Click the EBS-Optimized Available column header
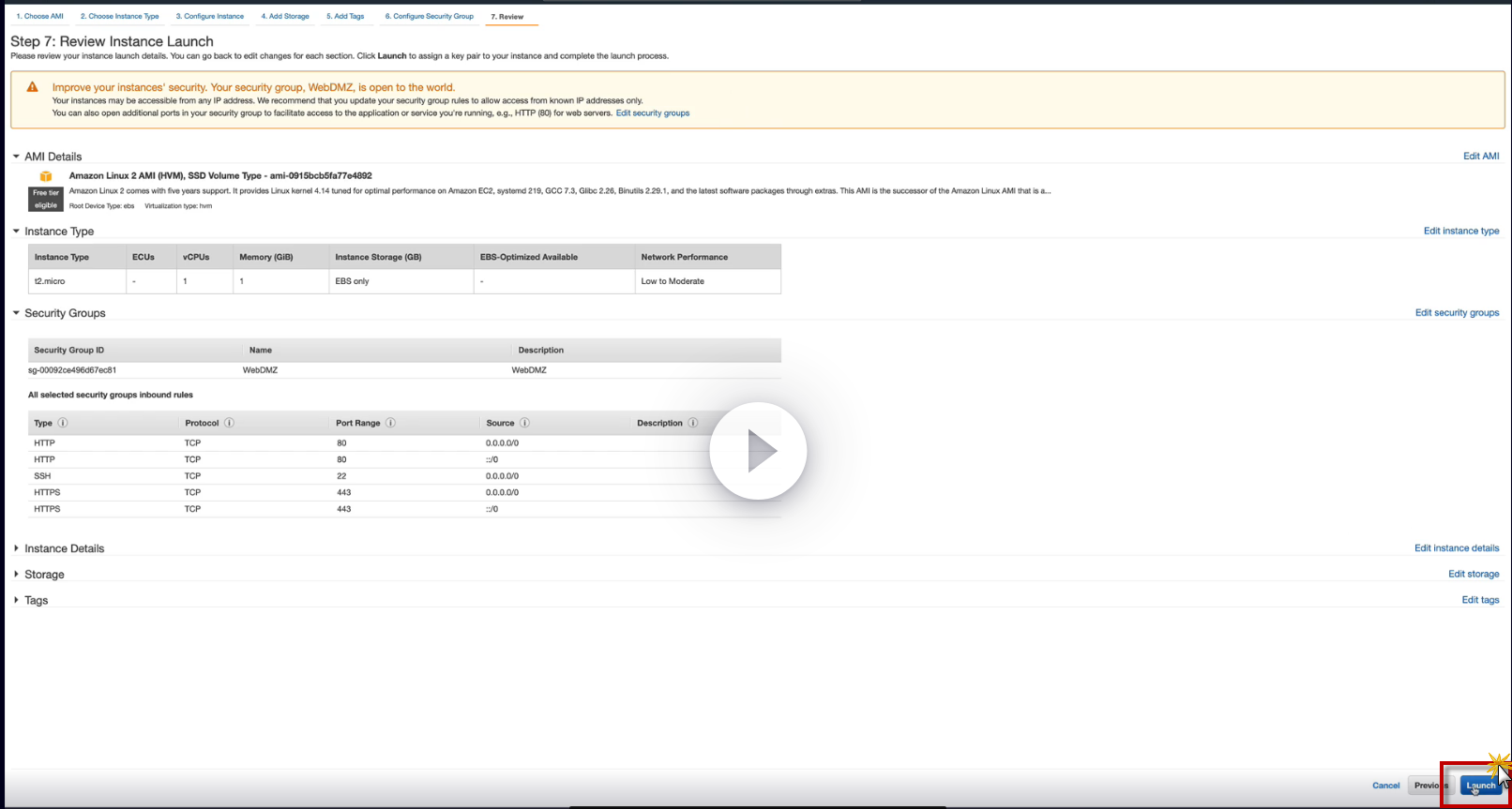 tap(553, 257)
